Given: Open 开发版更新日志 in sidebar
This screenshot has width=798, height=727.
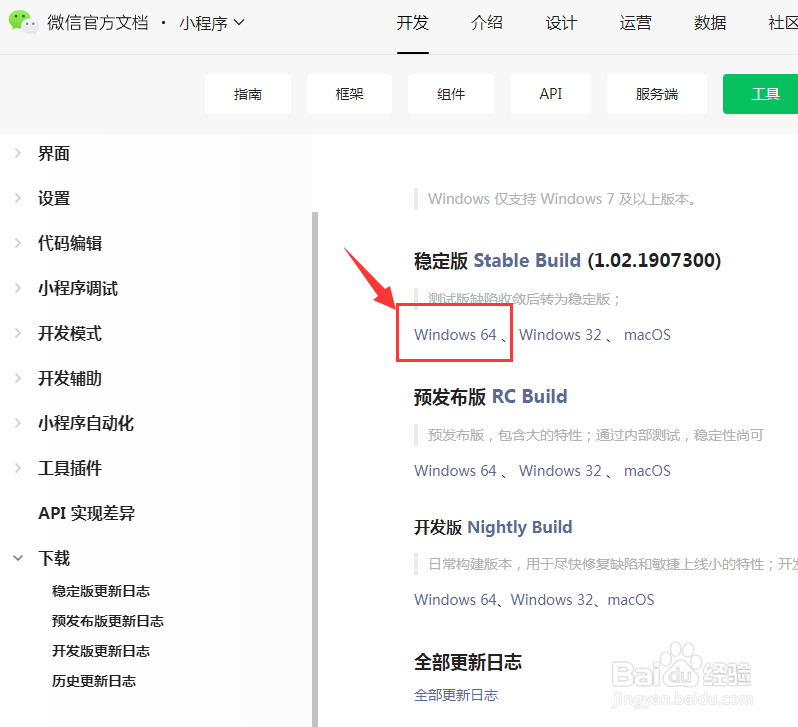Looking at the screenshot, I should click(101, 651).
